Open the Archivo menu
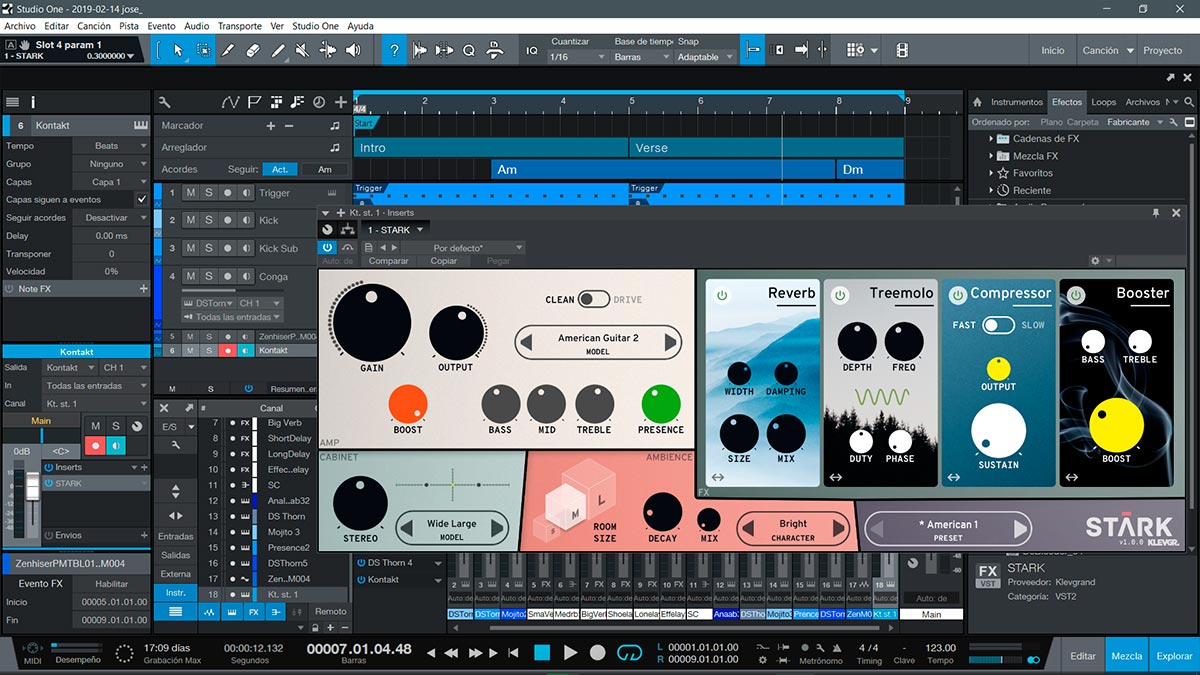 (x=20, y=26)
